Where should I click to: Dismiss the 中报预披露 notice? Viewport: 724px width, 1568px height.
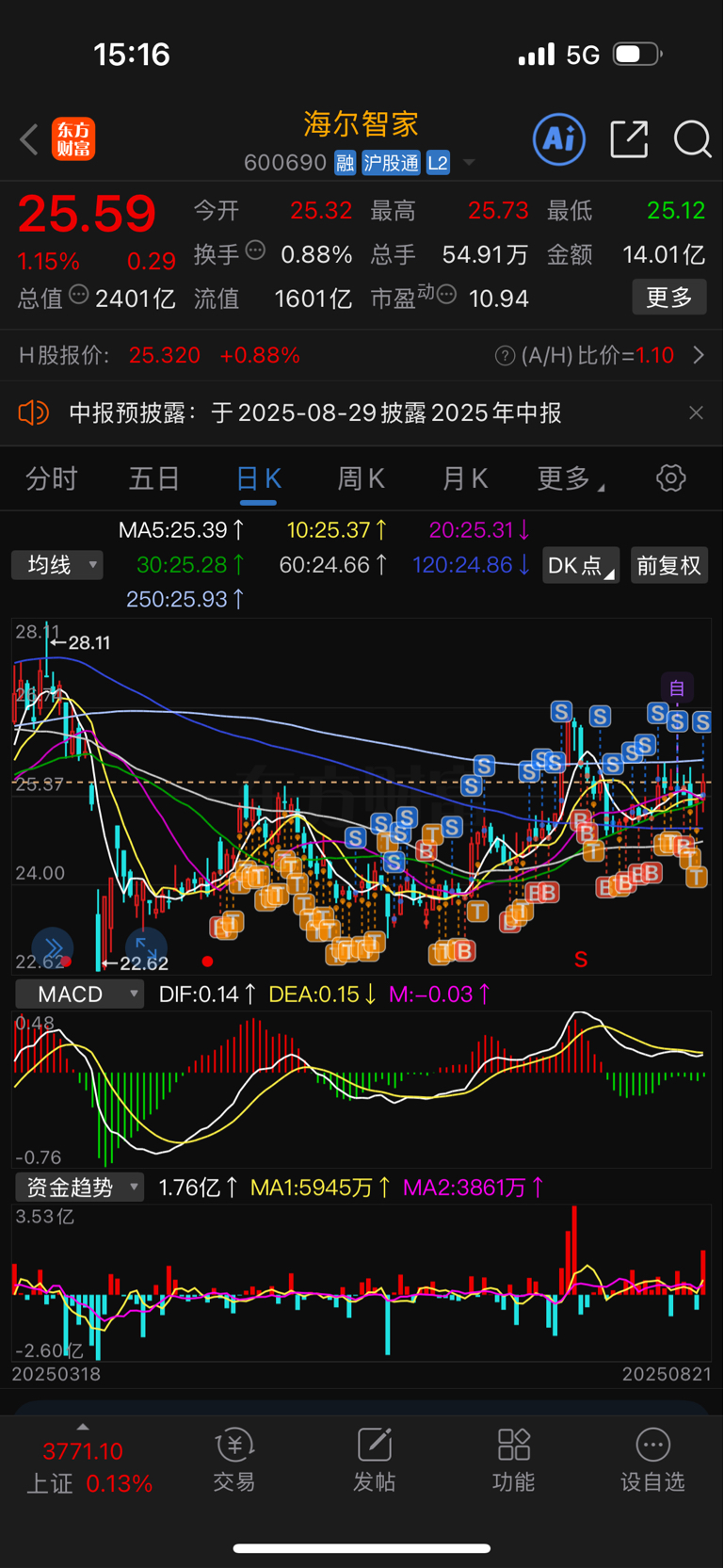[x=696, y=412]
